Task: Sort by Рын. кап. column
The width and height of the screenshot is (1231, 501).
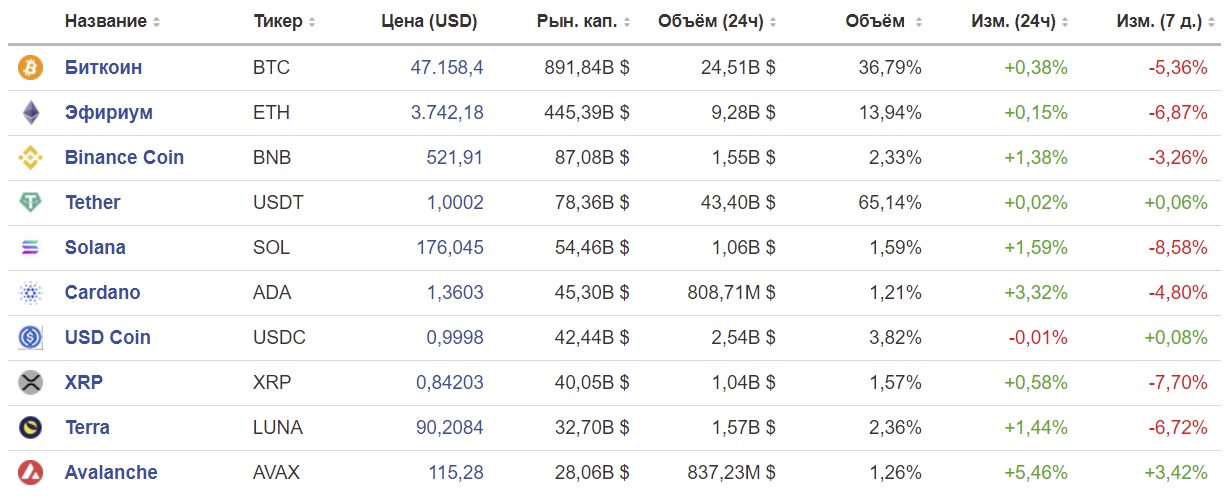Action: (584, 21)
